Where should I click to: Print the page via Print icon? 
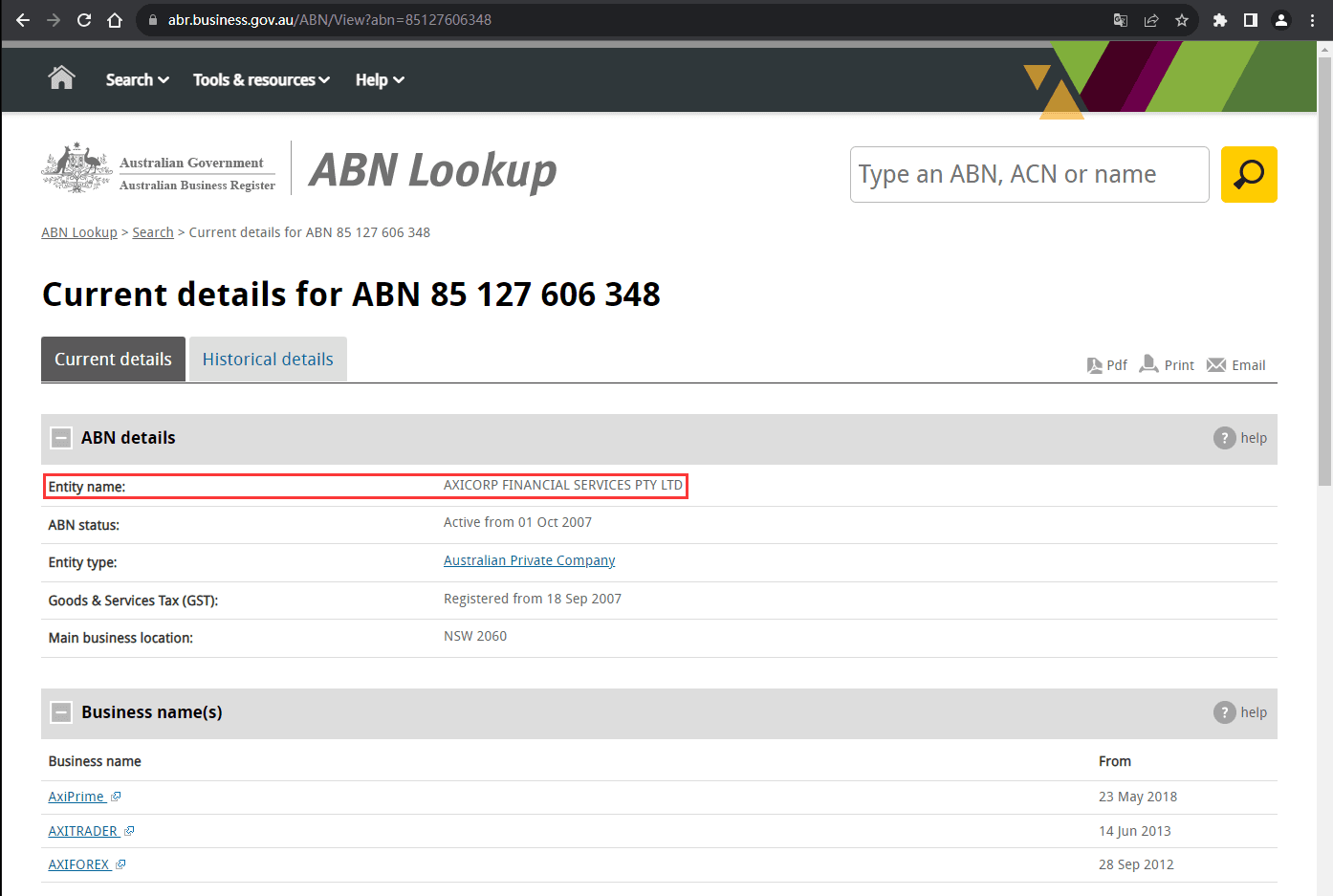tap(1167, 364)
